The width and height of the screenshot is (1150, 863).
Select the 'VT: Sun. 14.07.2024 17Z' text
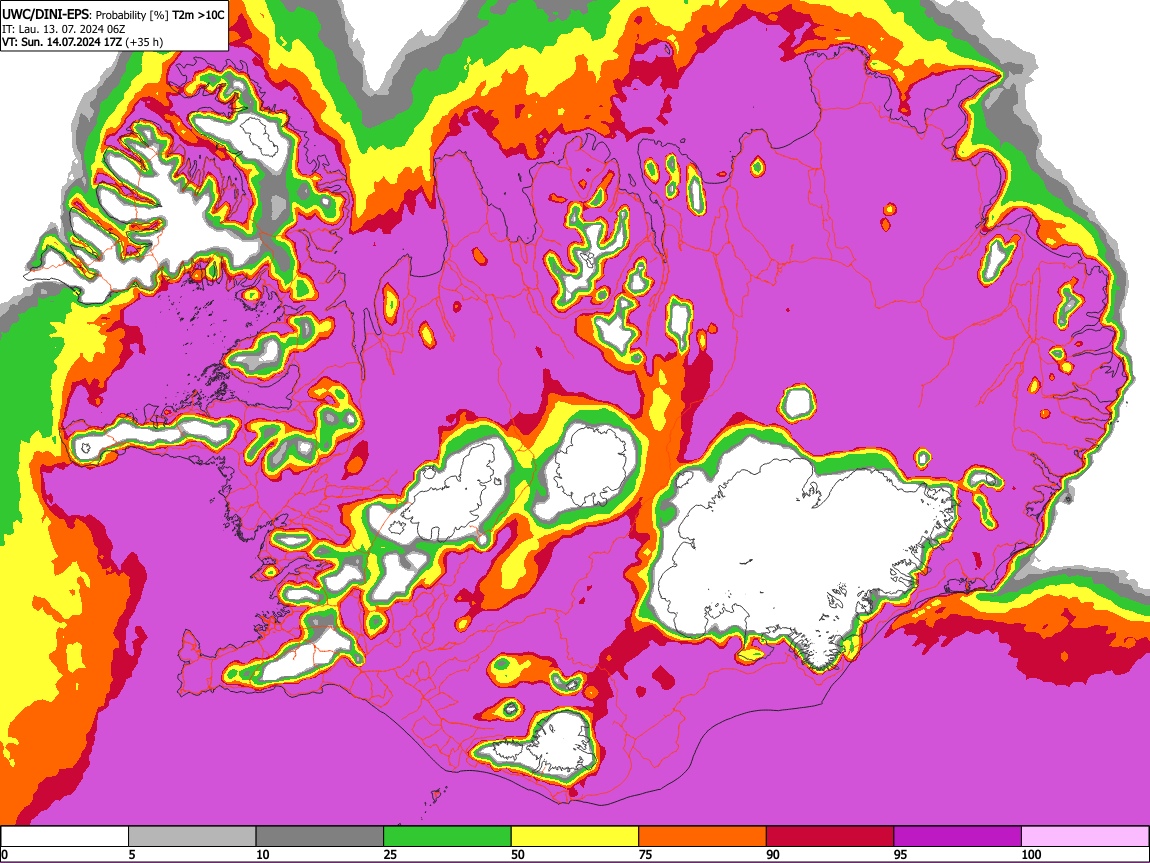click(62, 42)
